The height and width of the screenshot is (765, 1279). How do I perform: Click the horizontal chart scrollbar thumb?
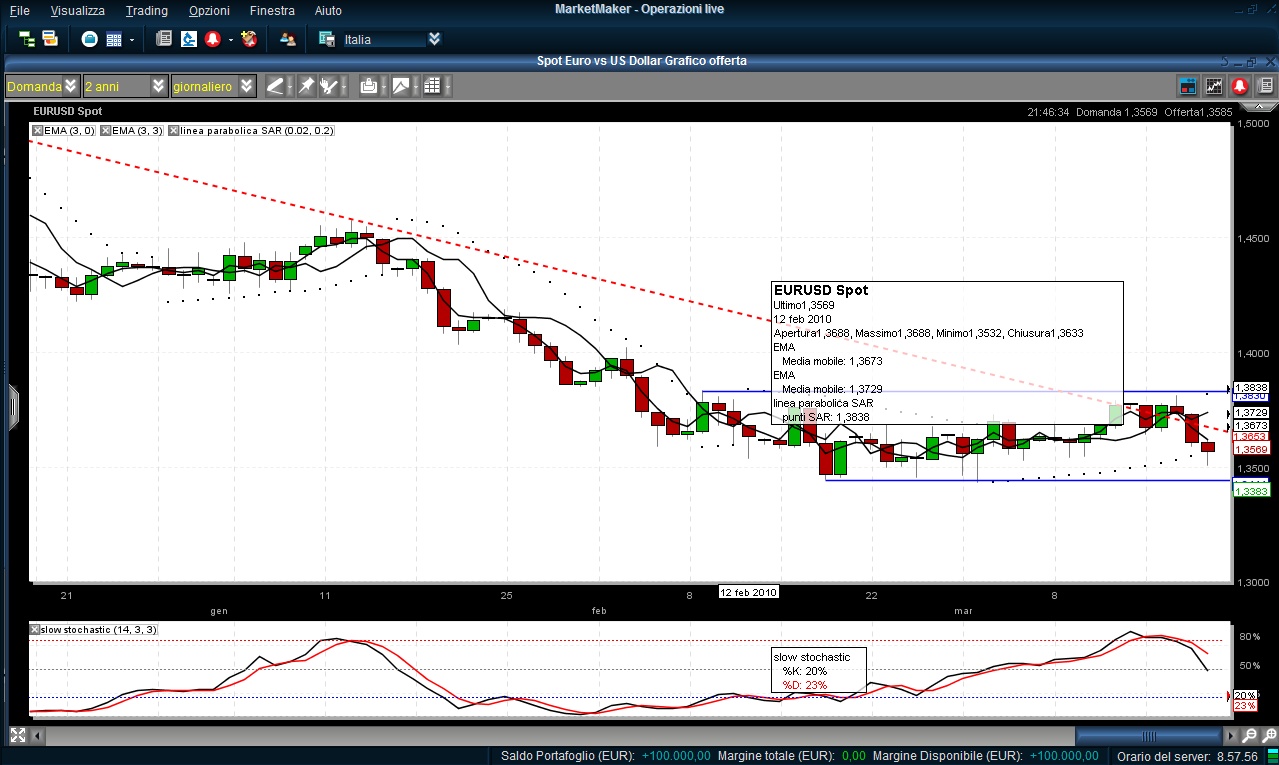1150,735
